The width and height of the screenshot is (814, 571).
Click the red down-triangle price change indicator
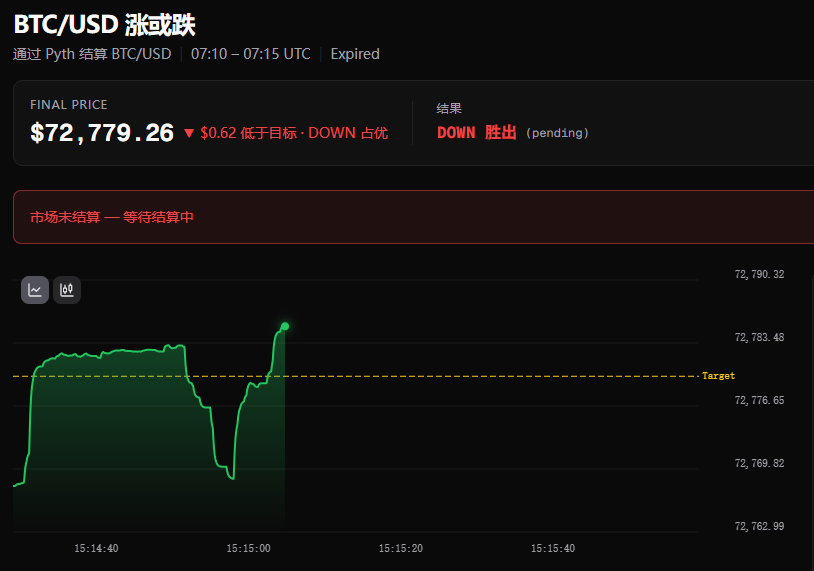[189, 133]
